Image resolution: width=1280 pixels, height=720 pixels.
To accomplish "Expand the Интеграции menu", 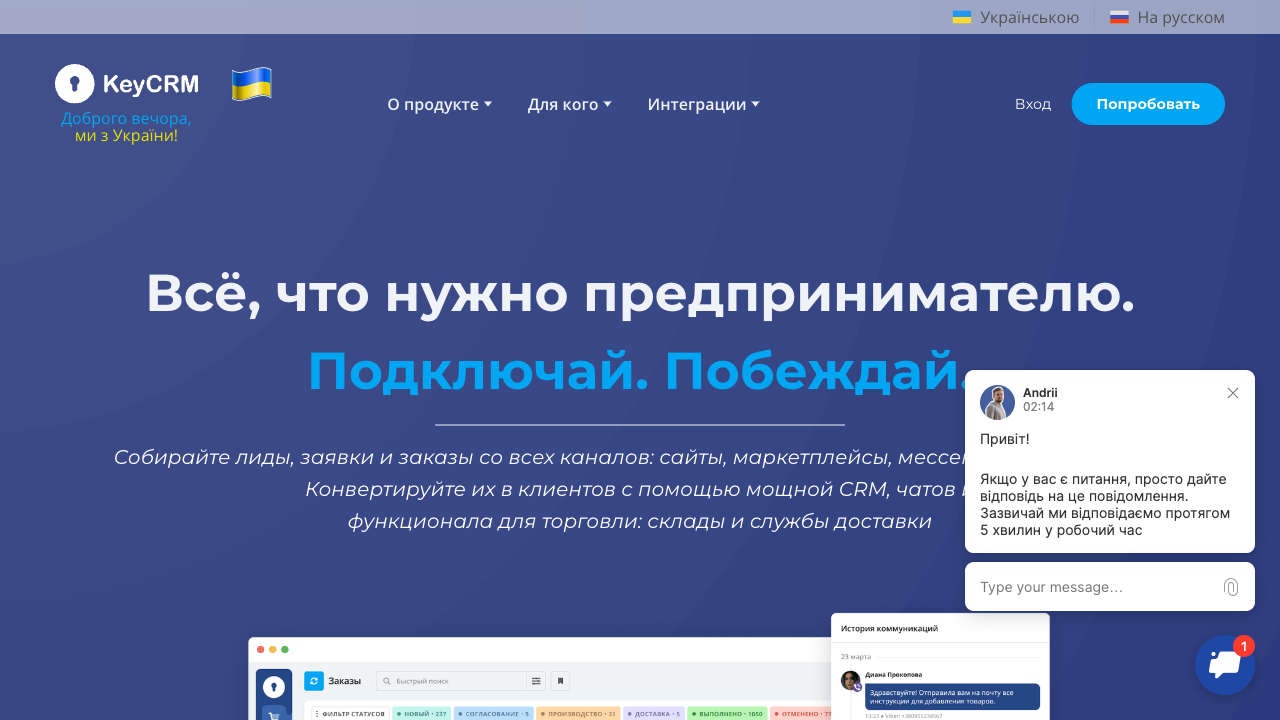I will tap(704, 104).
